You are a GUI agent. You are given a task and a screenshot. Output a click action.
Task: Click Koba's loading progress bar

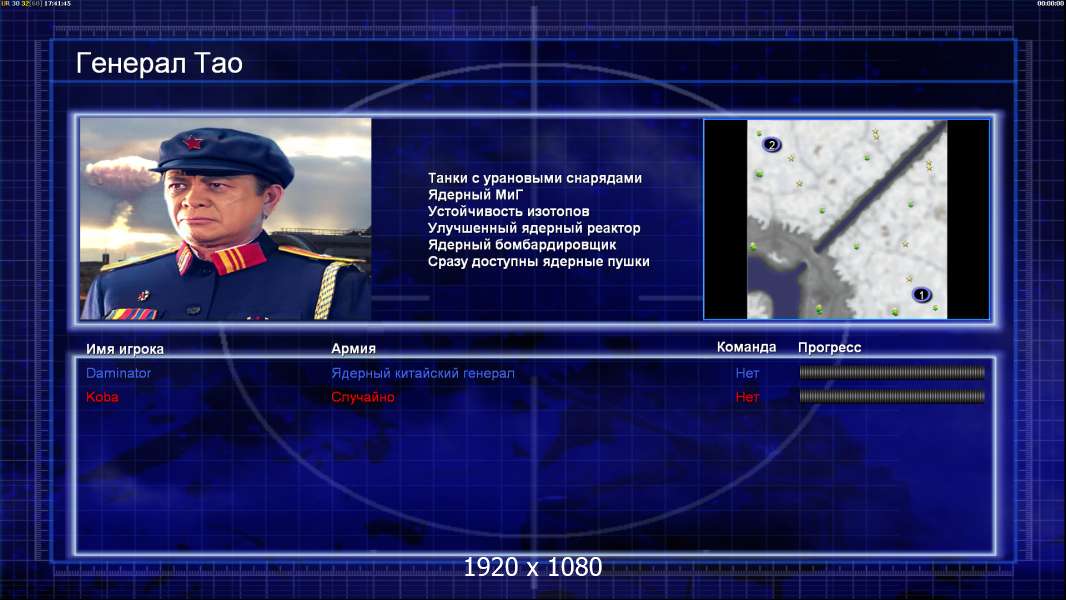click(x=892, y=396)
